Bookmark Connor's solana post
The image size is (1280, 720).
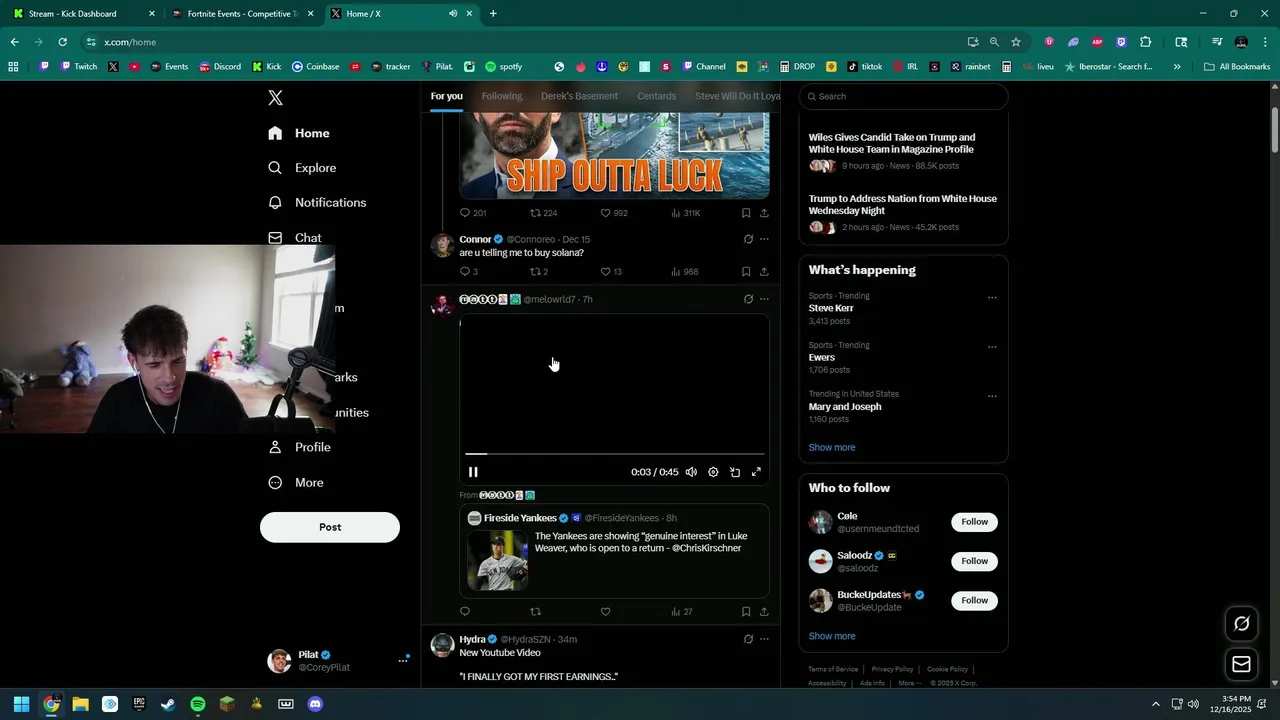tap(746, 271)
